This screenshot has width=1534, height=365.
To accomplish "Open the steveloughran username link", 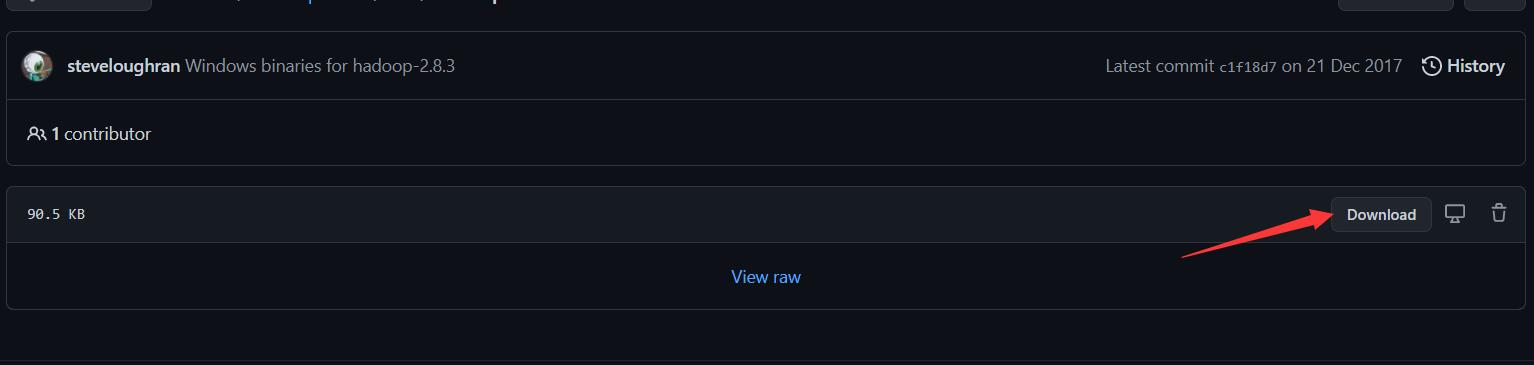I will (x=124, y=66).
